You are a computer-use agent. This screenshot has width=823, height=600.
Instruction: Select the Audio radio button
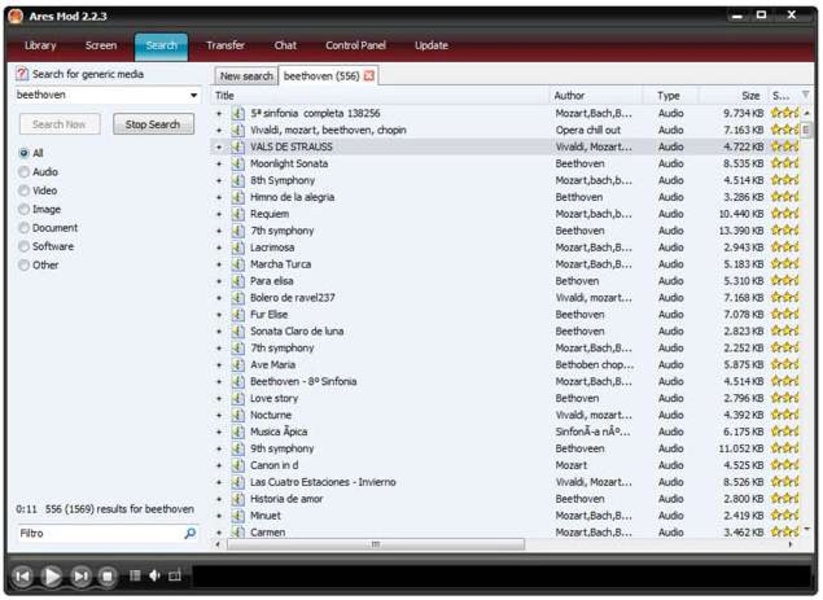coord(24,172)
